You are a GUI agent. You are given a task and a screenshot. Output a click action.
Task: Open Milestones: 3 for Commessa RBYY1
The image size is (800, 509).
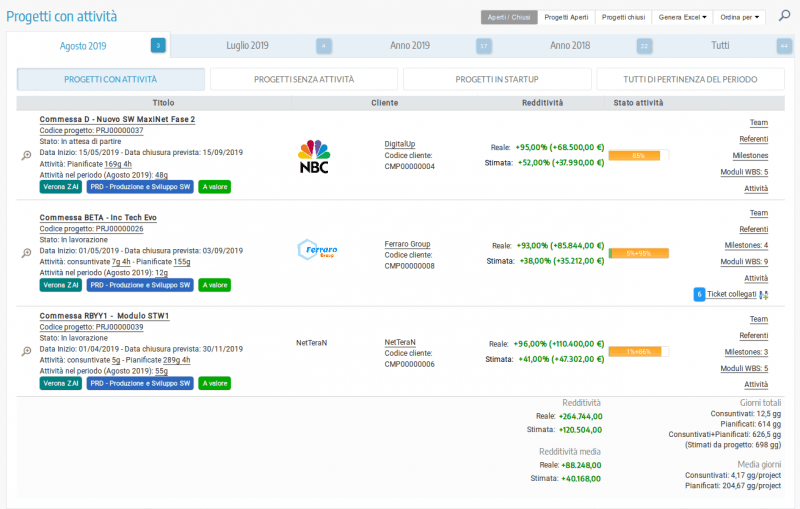746,352
